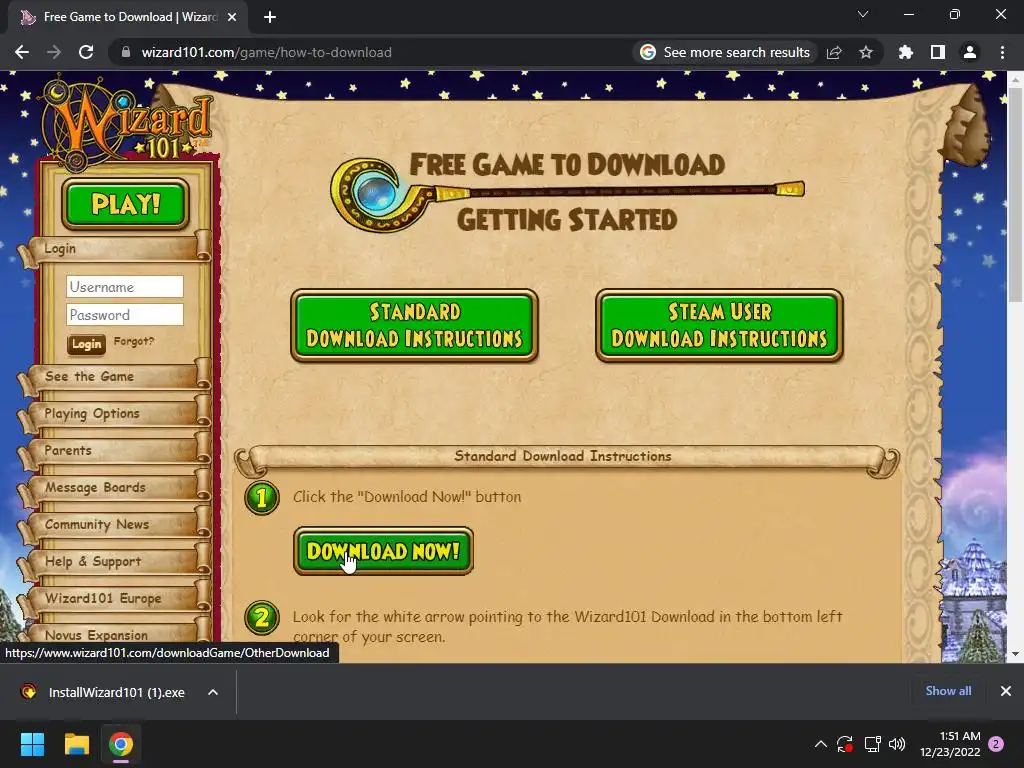Click Standard Download Instructions button
Image resolution: width=1024 pixels, height=768 pixels.
tap(414, 325)
